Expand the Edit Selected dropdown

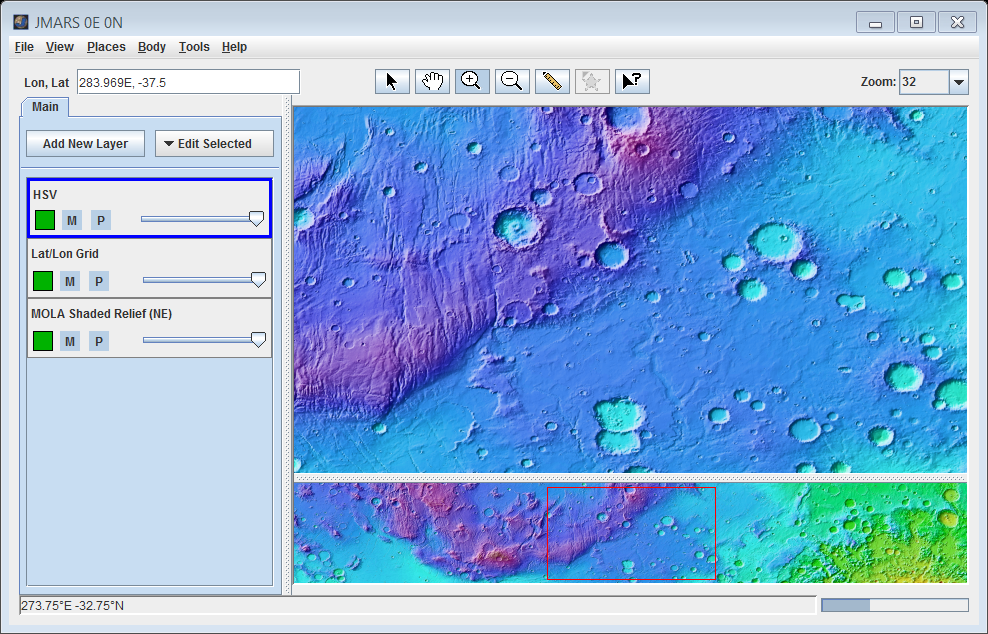point(214,144)
